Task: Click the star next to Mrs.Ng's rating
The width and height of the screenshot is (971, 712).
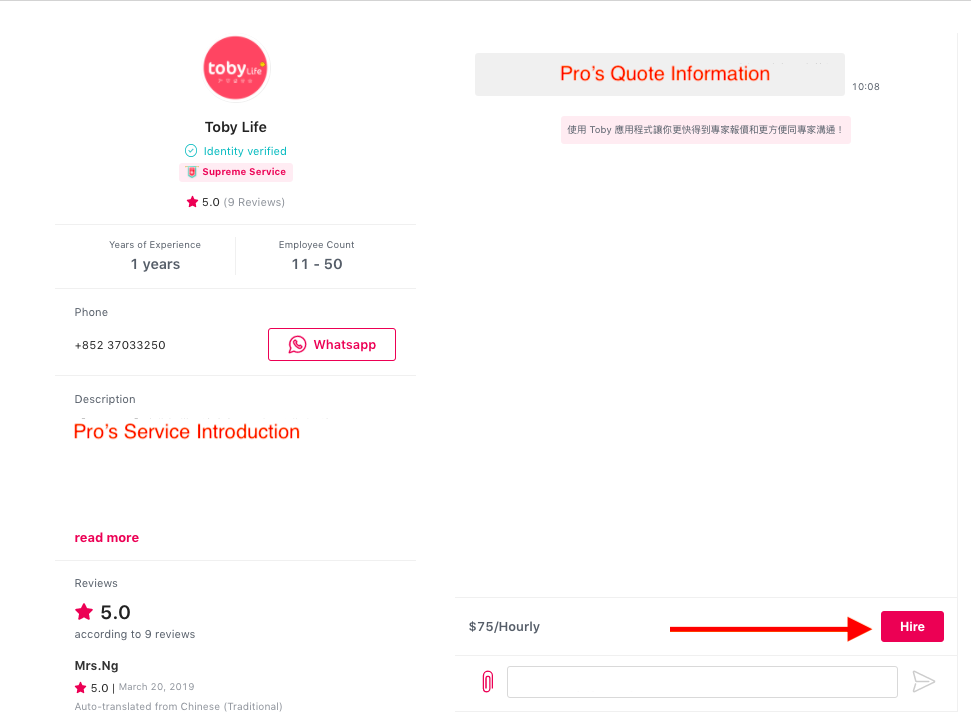Action: 80,688
